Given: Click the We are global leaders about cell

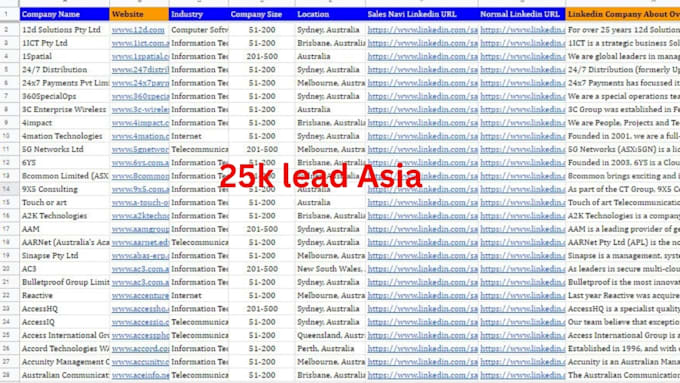Looking at the screenshot, I should (623, 56).
